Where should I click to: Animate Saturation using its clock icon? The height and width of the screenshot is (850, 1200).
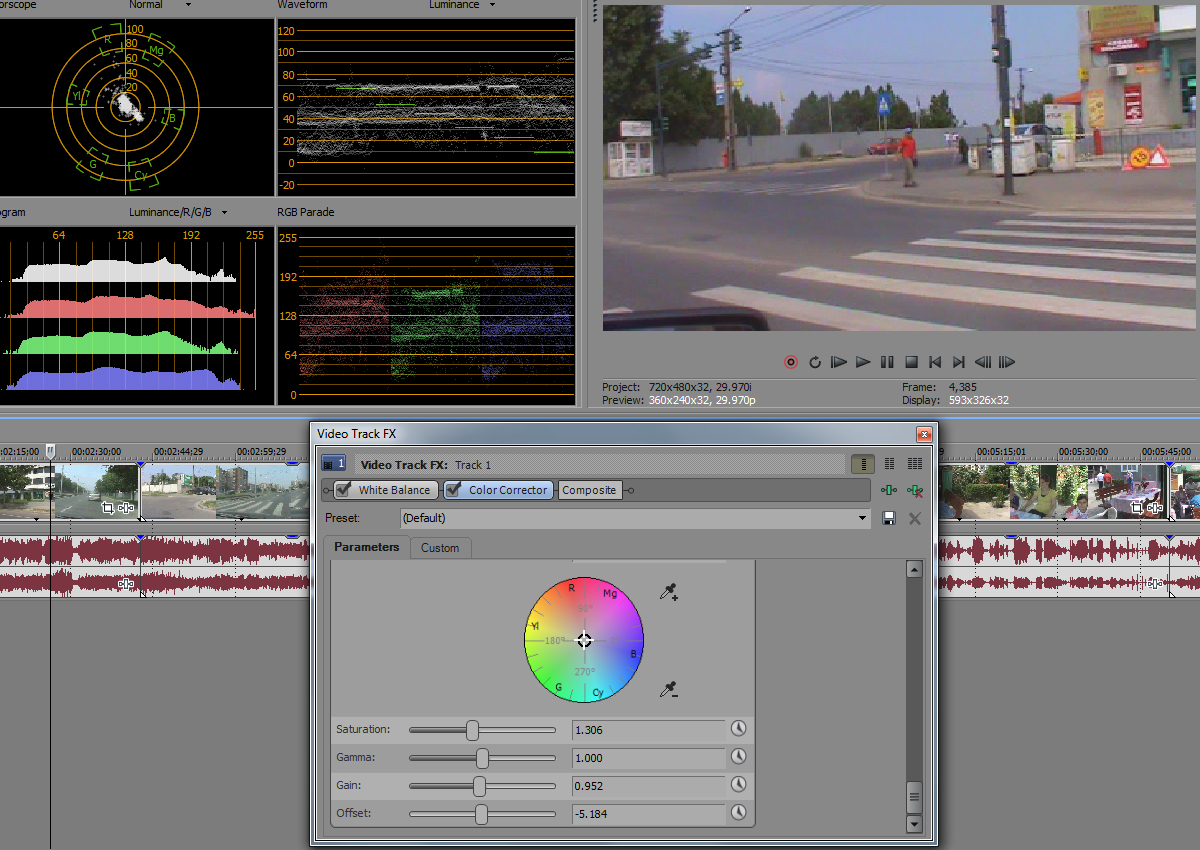[x=739, y=729]
